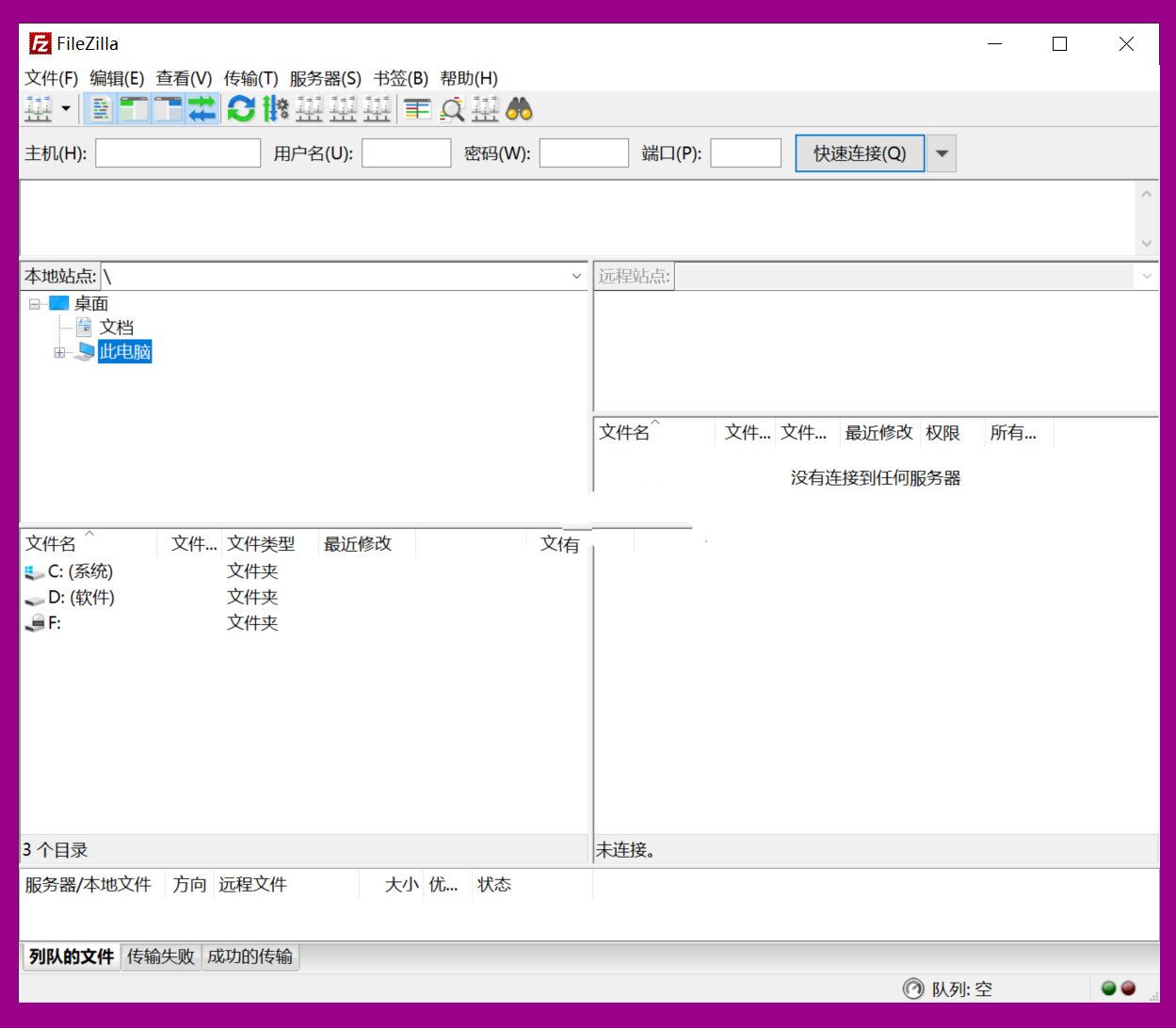Click the 快速连接(Q) button
This screenshot has height=1028, width=1176.
point(859,153)
